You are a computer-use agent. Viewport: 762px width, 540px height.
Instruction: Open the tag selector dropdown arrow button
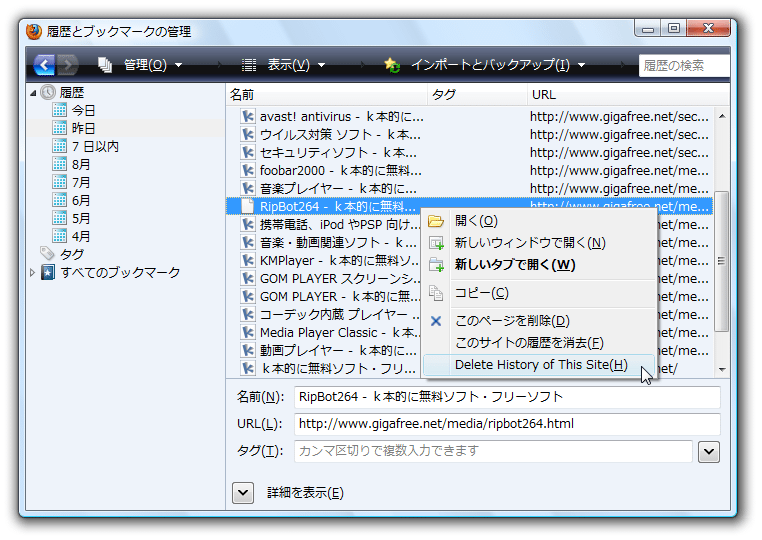pos(709,452)
